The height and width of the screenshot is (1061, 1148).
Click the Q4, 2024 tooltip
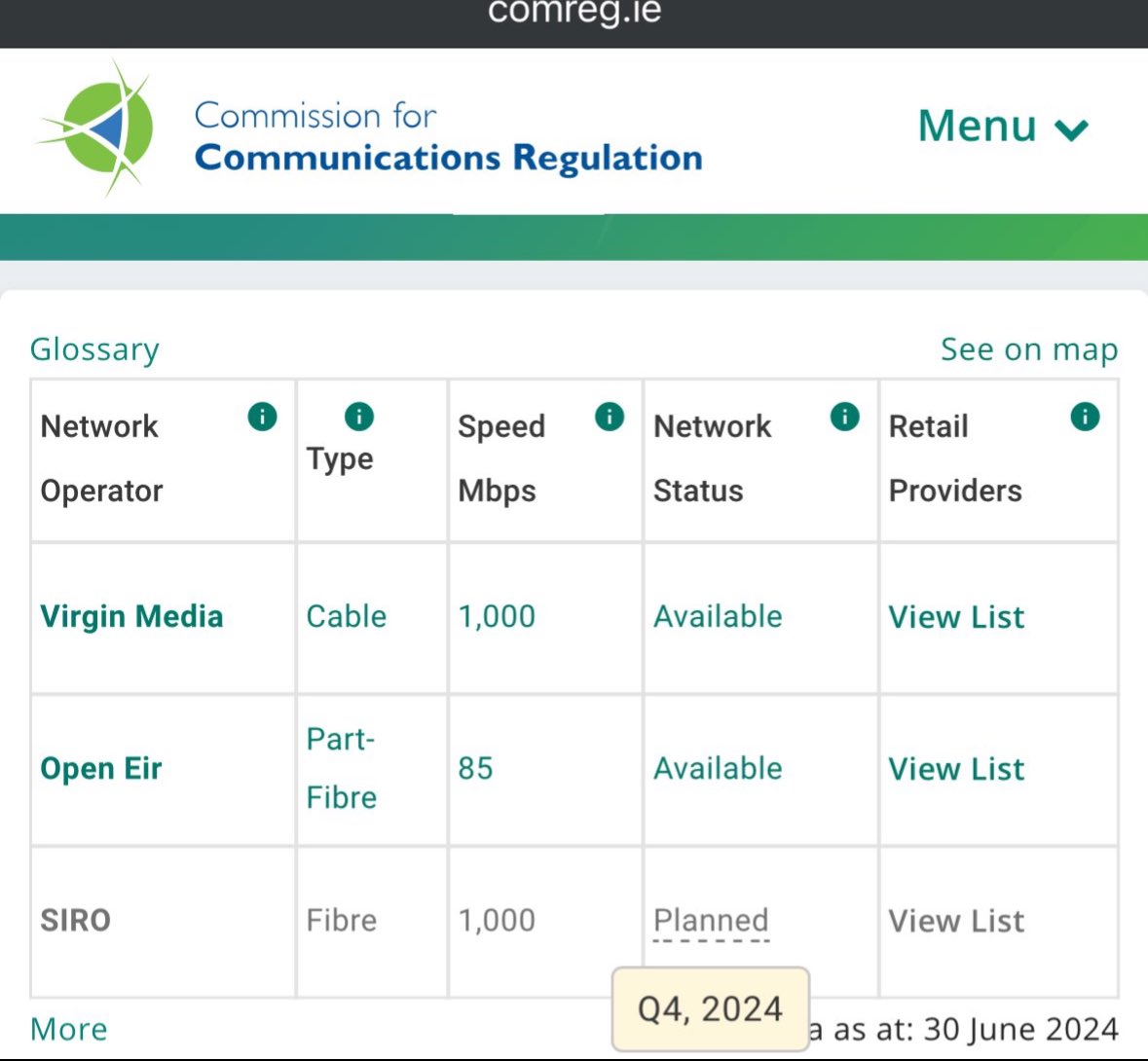pos(710,1009)
